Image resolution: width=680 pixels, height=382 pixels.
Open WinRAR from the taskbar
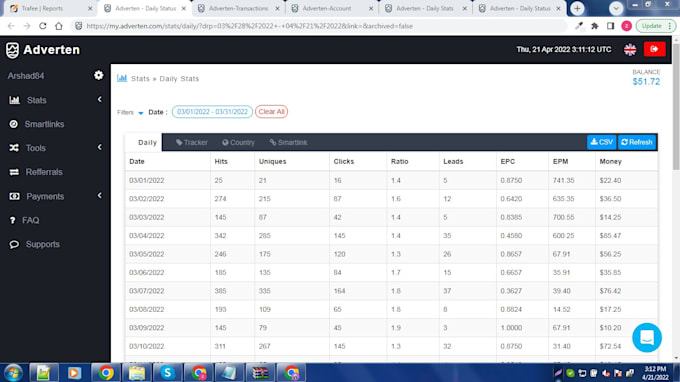click(x=260, y=373)
